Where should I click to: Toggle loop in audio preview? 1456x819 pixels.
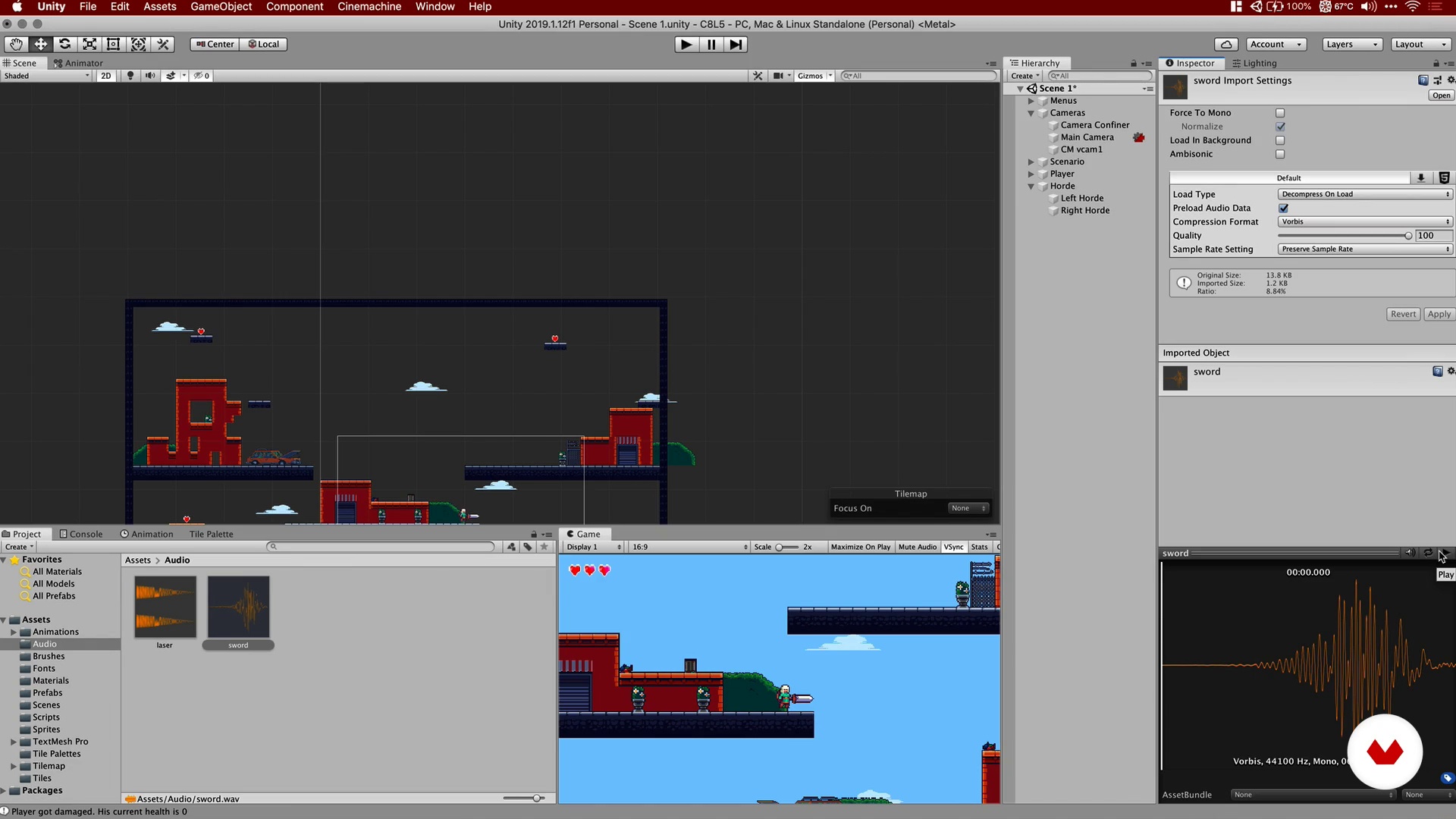point(1428,553)
